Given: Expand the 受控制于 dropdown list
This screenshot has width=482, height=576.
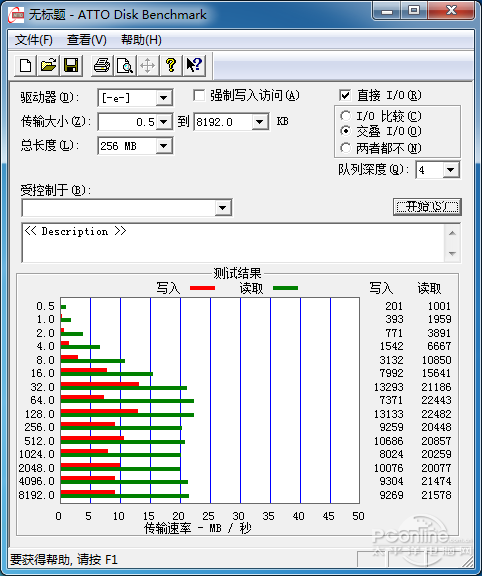Looking at the screenshot, I should [x=222, y=208].
